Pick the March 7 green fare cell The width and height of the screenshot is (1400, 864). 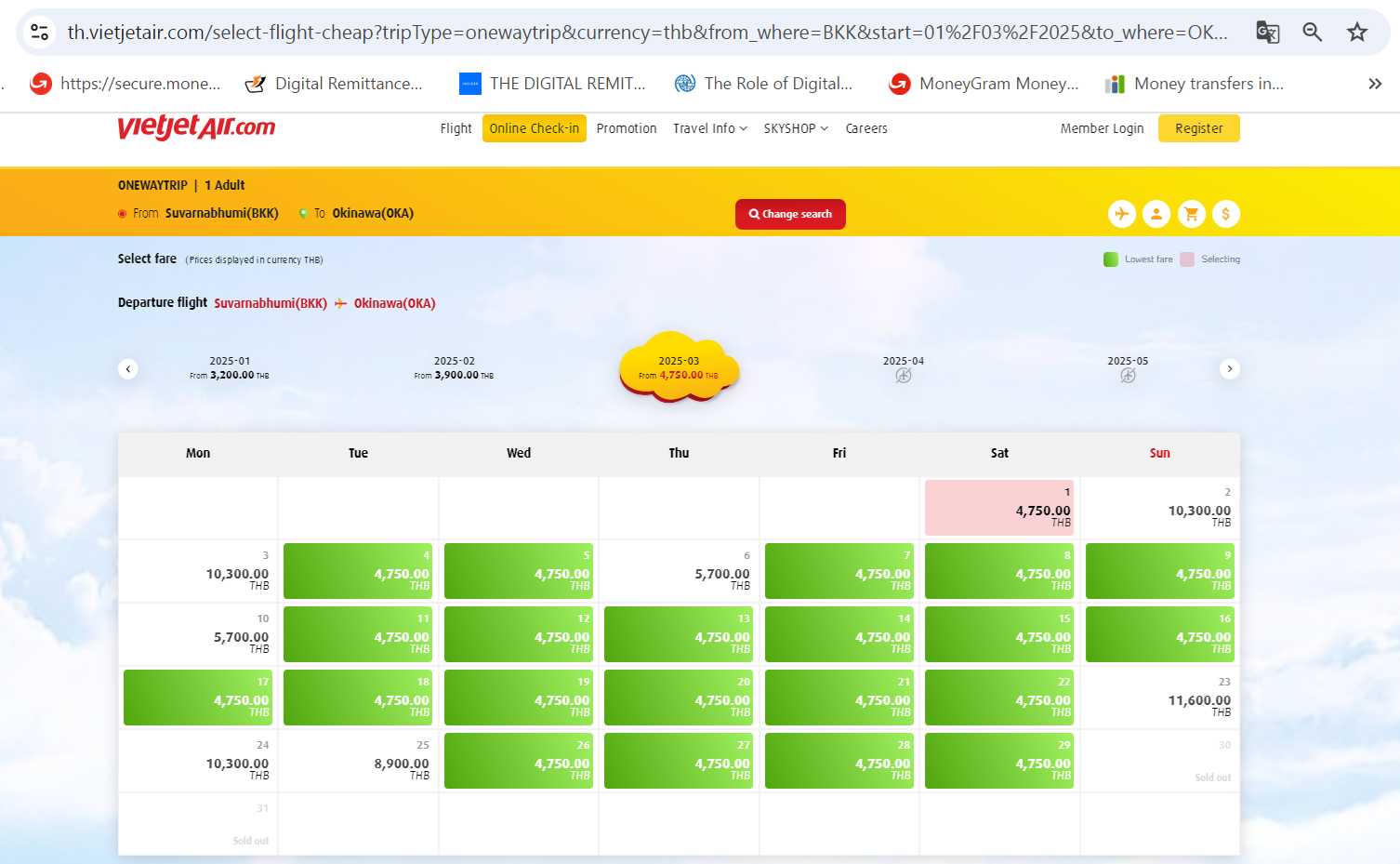839,571
